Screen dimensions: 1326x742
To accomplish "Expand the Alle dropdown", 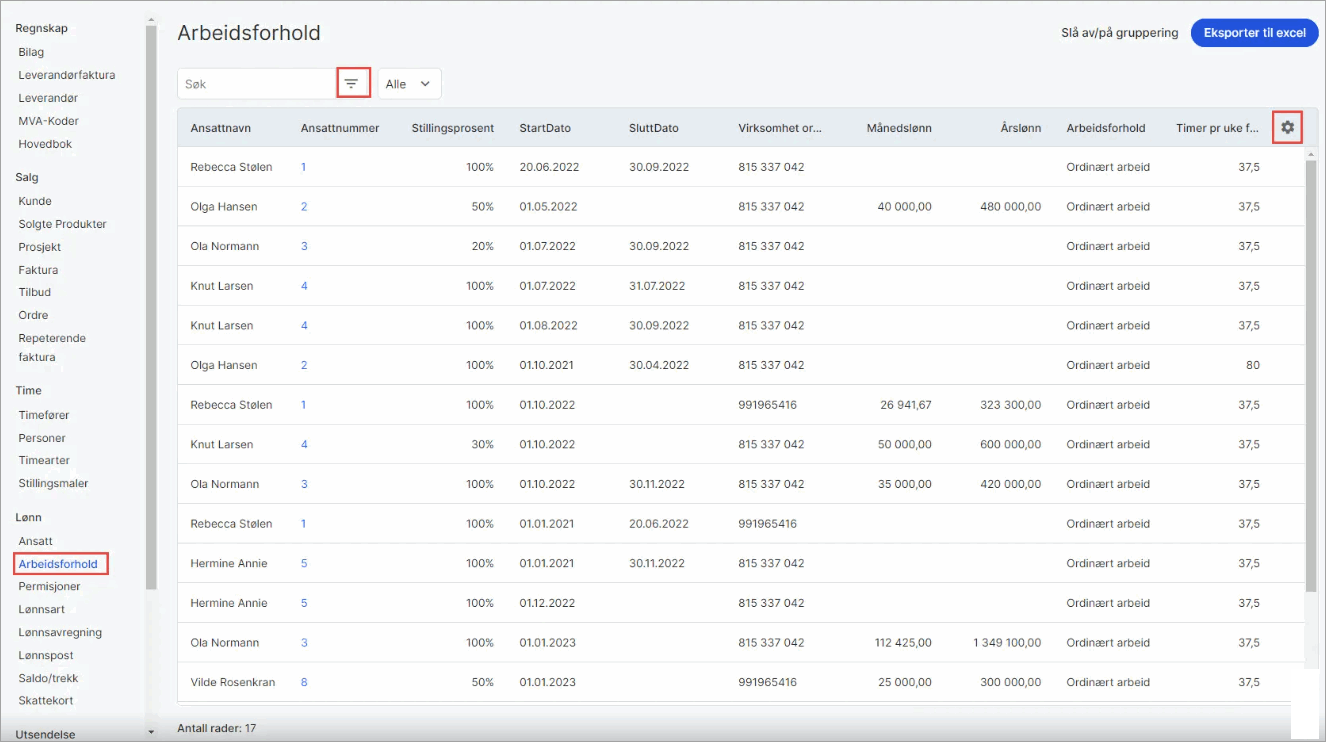I will [409, 84].
